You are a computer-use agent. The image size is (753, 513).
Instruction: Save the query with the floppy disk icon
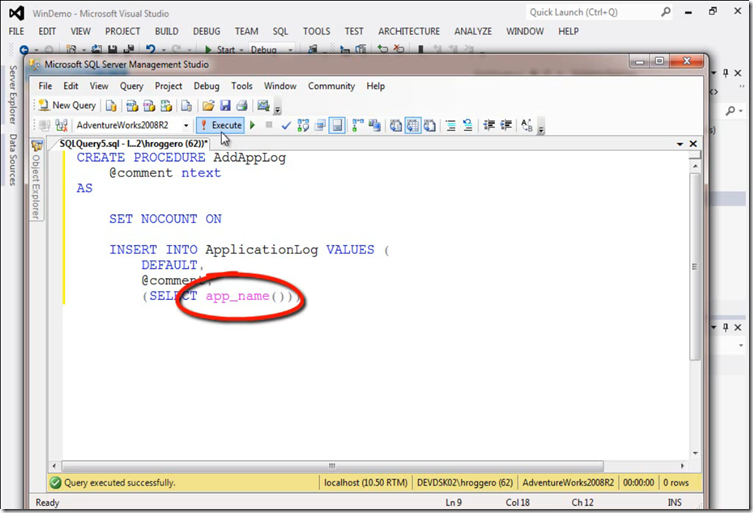point(225,106)
